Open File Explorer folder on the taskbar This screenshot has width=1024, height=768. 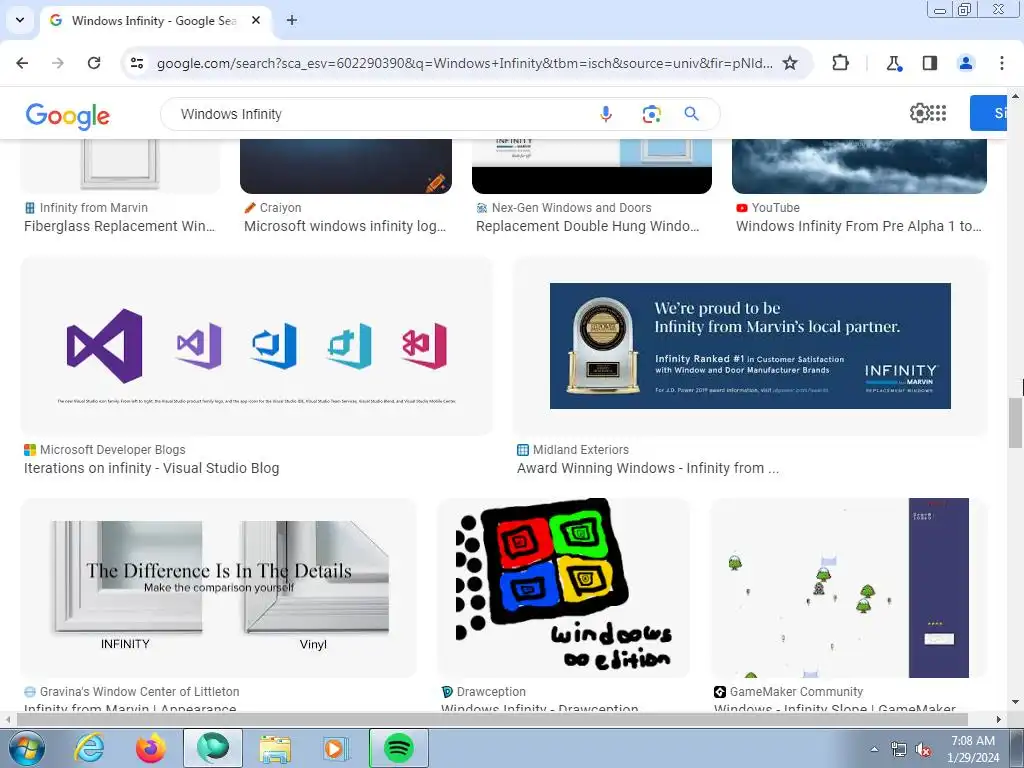pyautogui.click(x=275, y=748)
